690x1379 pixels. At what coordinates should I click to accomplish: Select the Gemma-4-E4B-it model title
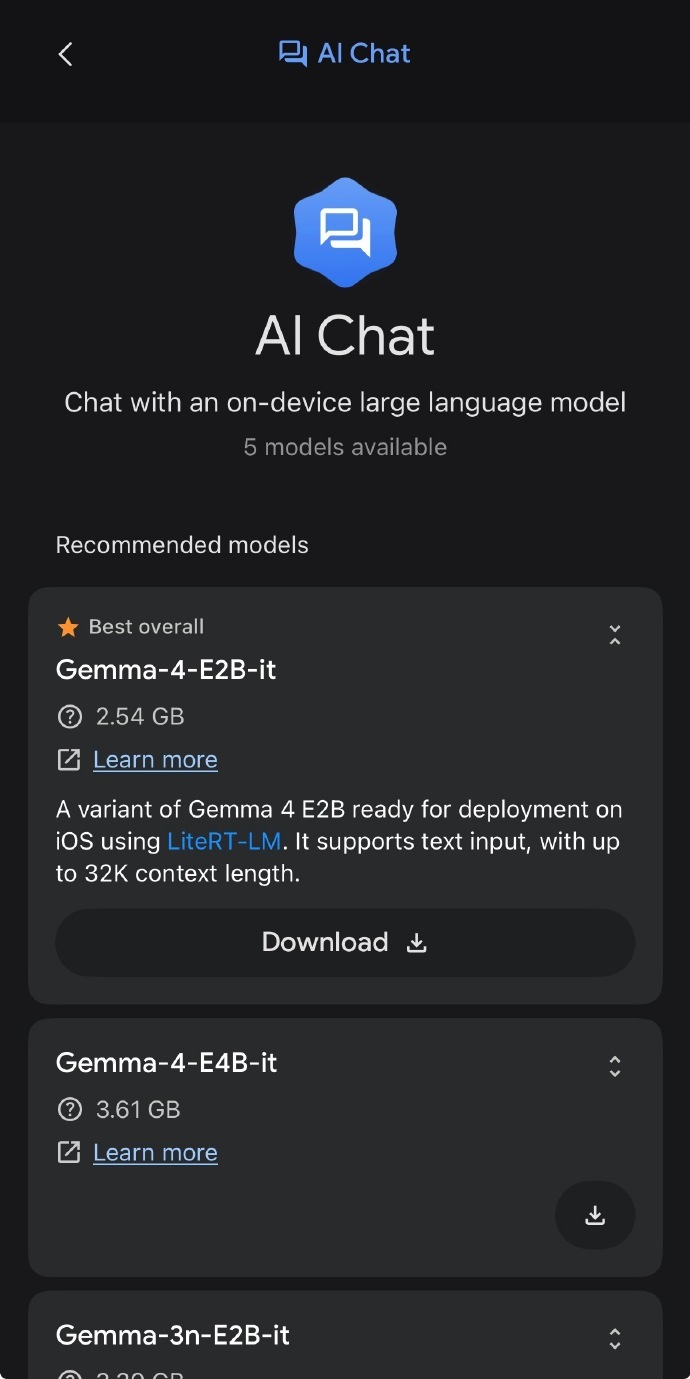166,1062
